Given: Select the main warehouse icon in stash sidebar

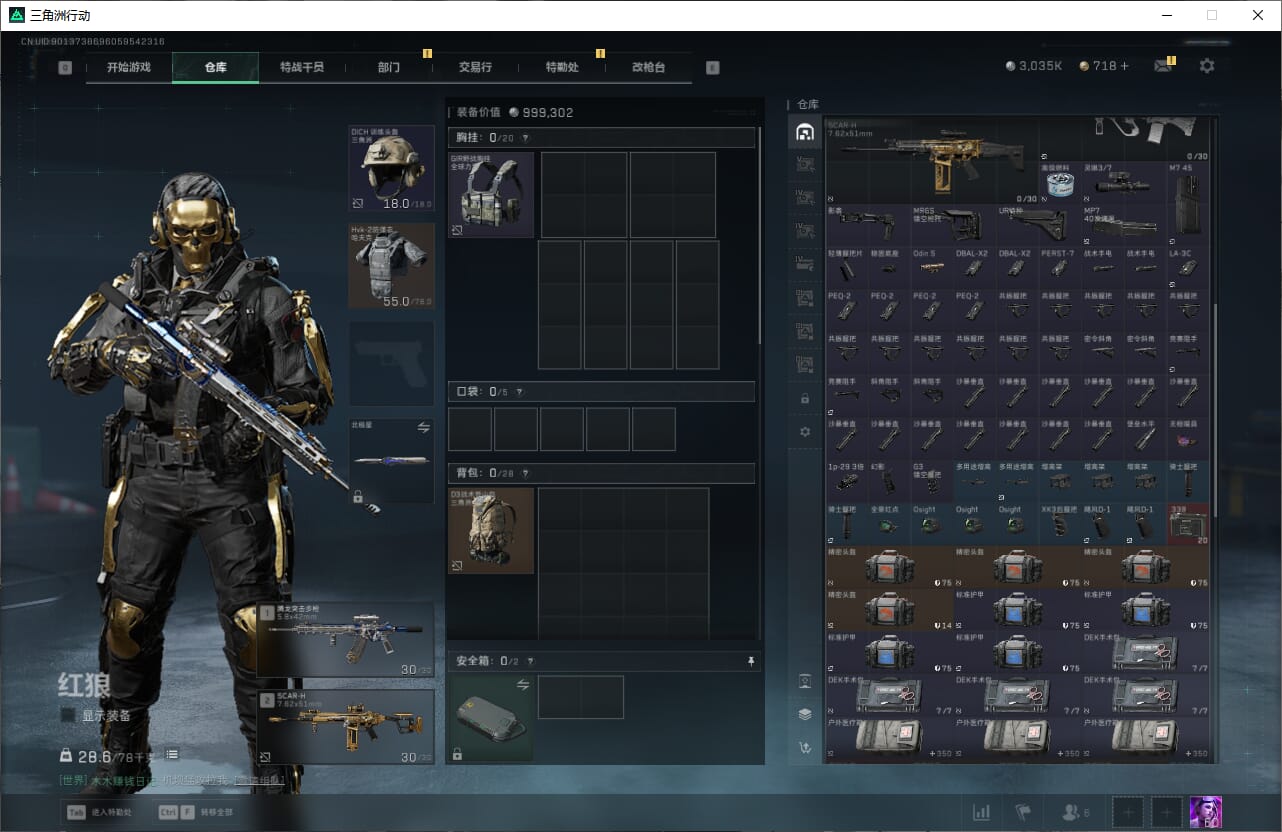Looking at the screenshot, I should [805, 132].
